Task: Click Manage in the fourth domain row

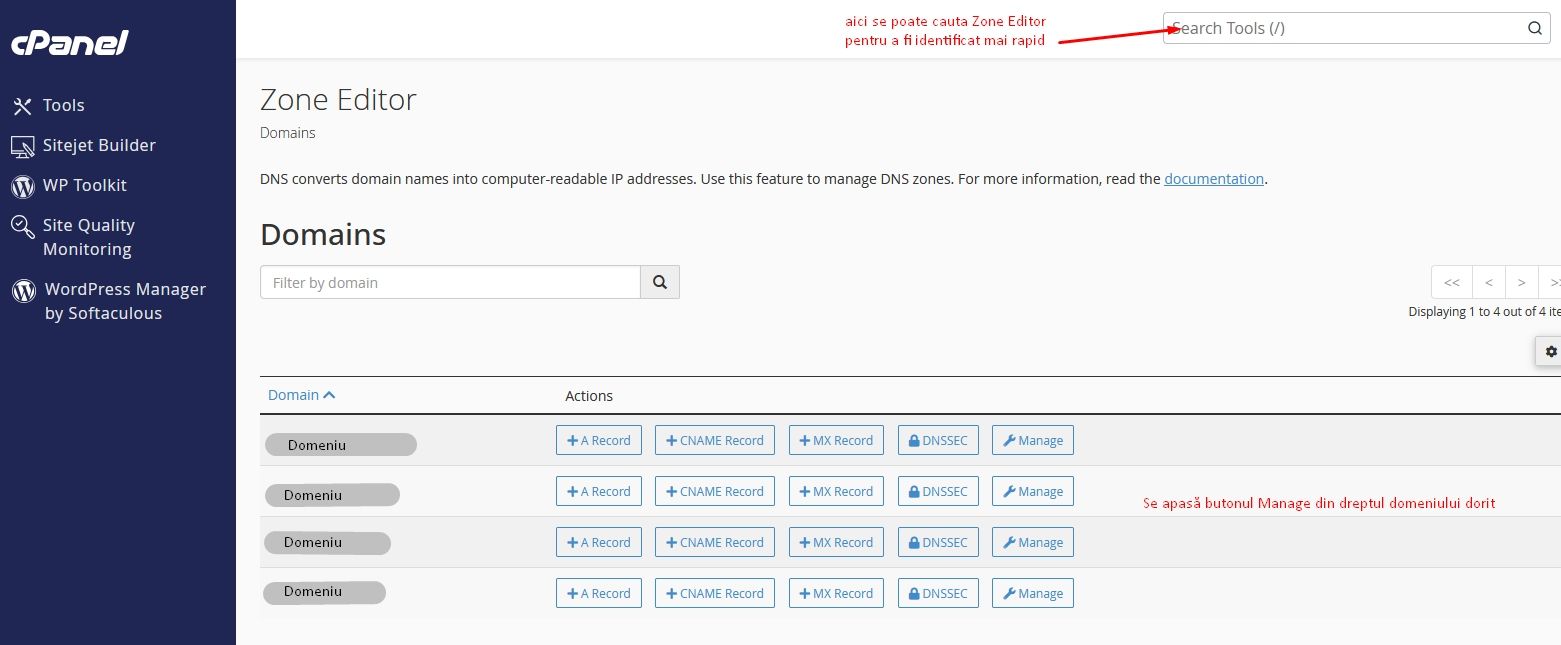Action: (x=1033, y=593)
